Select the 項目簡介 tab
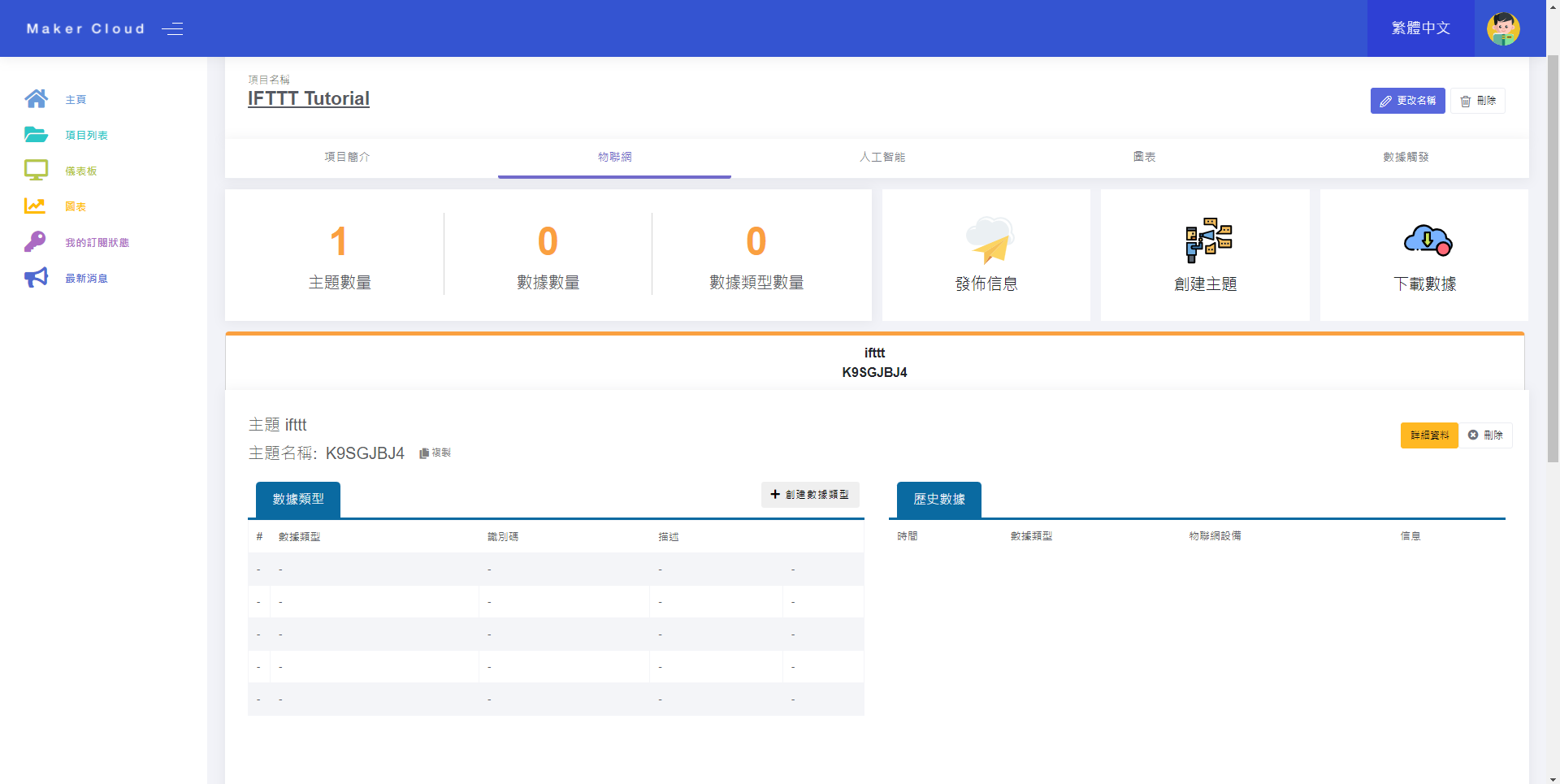The height and width of the screenshot is (784, 1560). pos(347,157)
